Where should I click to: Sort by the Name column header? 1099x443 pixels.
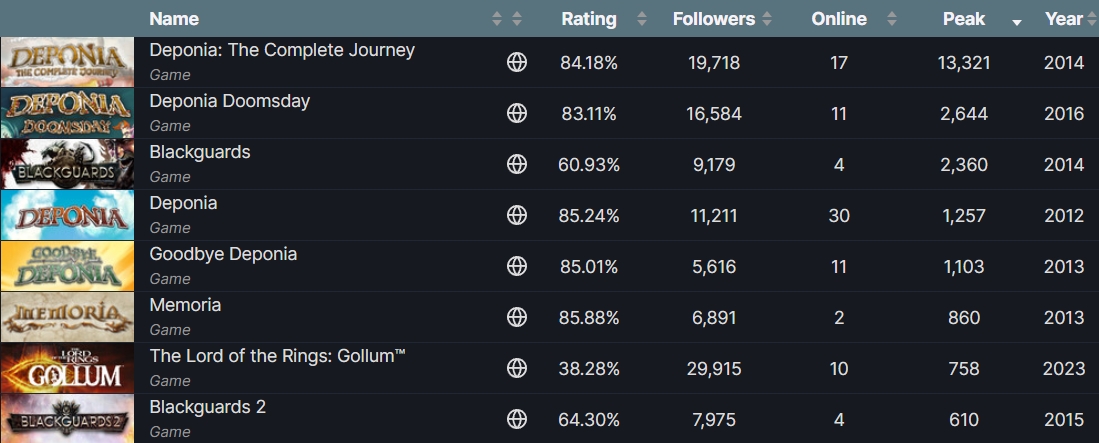(174, 19)
